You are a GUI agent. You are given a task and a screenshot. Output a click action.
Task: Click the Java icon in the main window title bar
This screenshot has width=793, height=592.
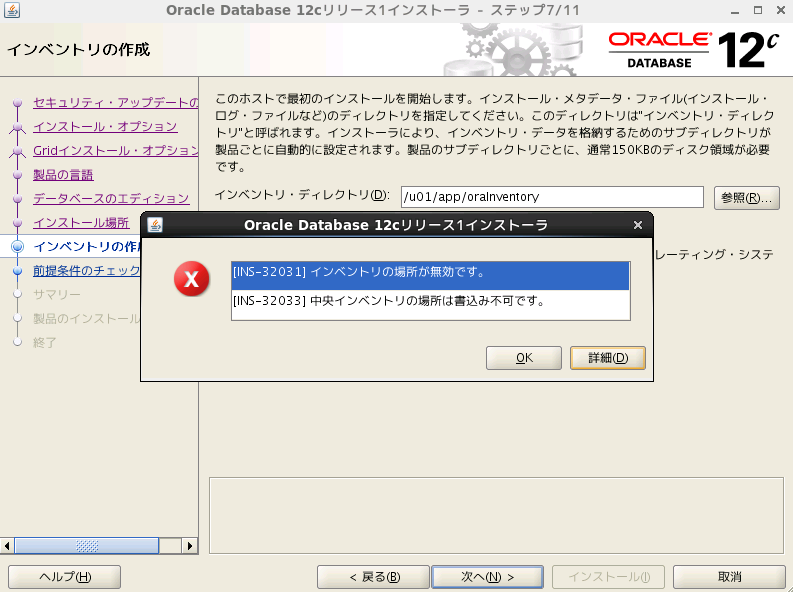click(x=12, y=10)
